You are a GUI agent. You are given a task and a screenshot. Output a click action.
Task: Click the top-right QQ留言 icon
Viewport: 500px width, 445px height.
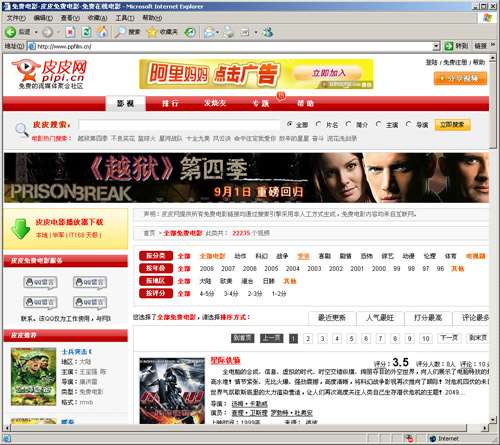coord(90,283)
